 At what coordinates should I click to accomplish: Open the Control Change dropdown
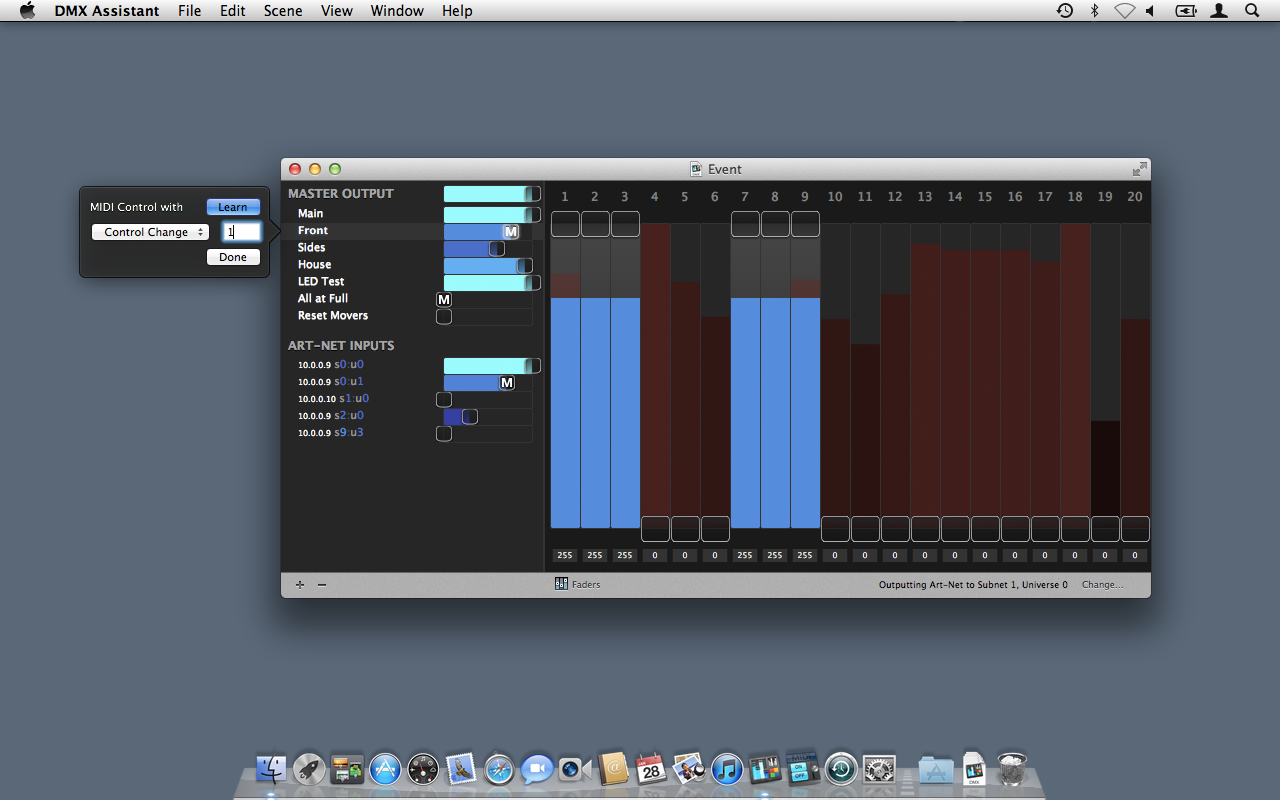(150, 232)
